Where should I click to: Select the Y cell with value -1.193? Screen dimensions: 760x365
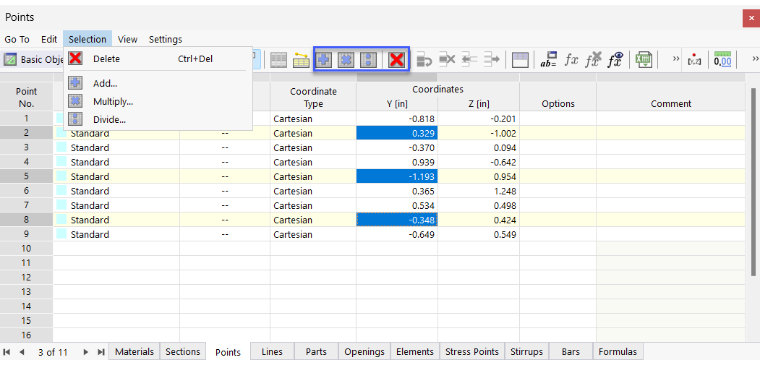click(x=397, y=176)
